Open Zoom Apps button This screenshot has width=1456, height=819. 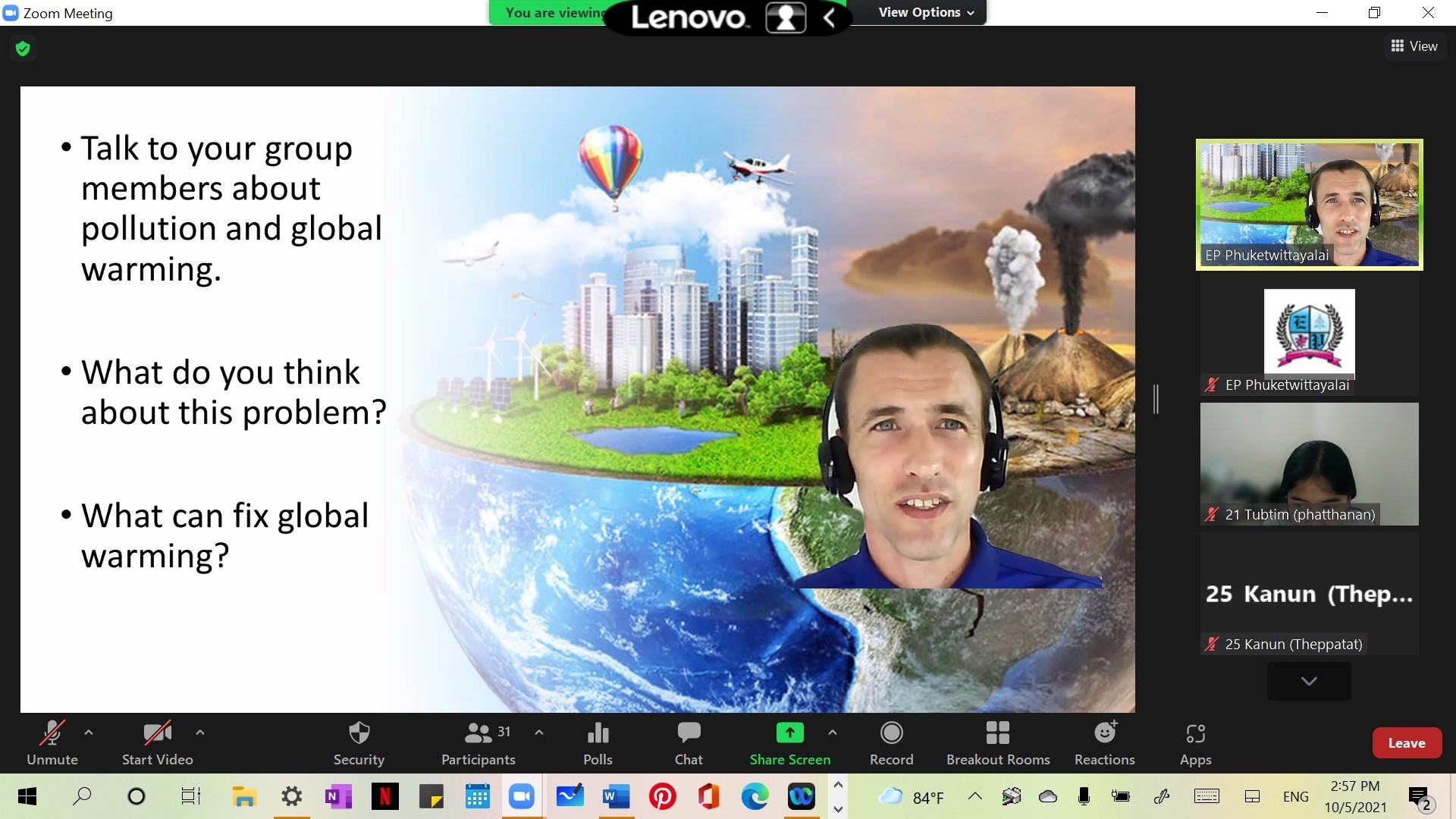pos(1196,743)
